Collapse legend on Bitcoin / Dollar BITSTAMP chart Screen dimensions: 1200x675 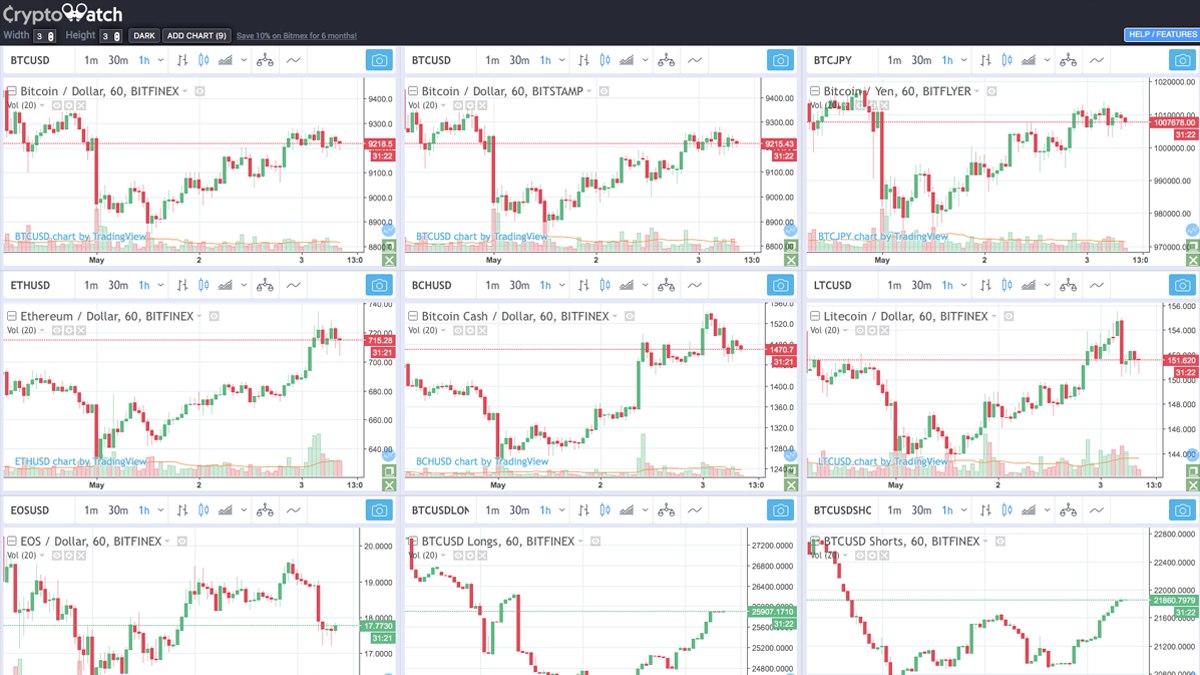pyautogui.click(x=412, y=92)
